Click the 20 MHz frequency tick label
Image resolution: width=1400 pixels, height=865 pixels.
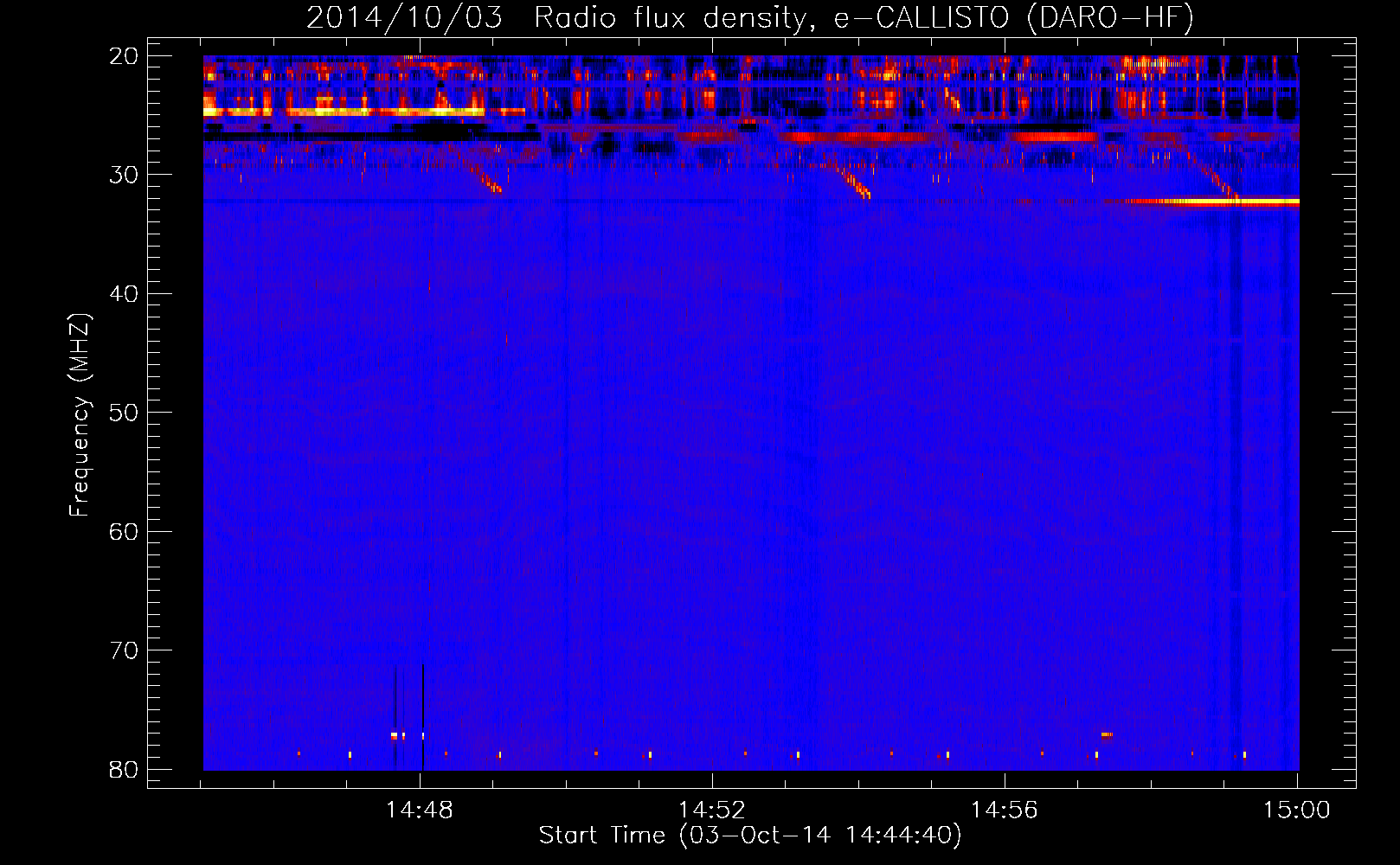tap(124, 56)
